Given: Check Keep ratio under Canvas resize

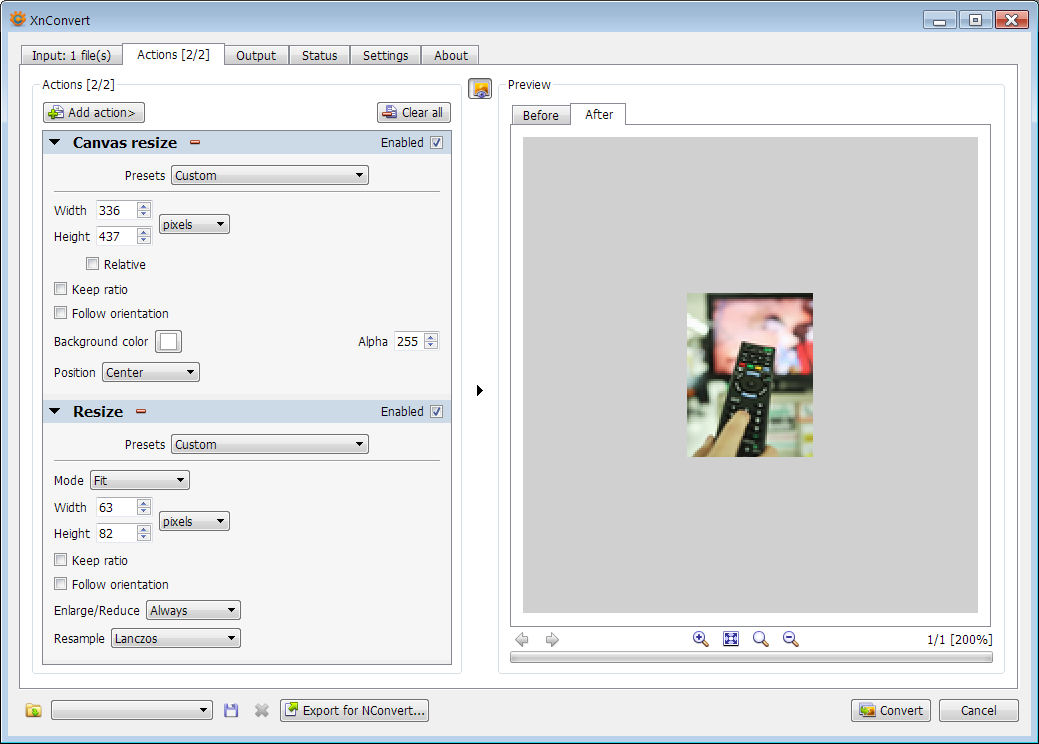Looking at the screenshot, I should (61, 290).
